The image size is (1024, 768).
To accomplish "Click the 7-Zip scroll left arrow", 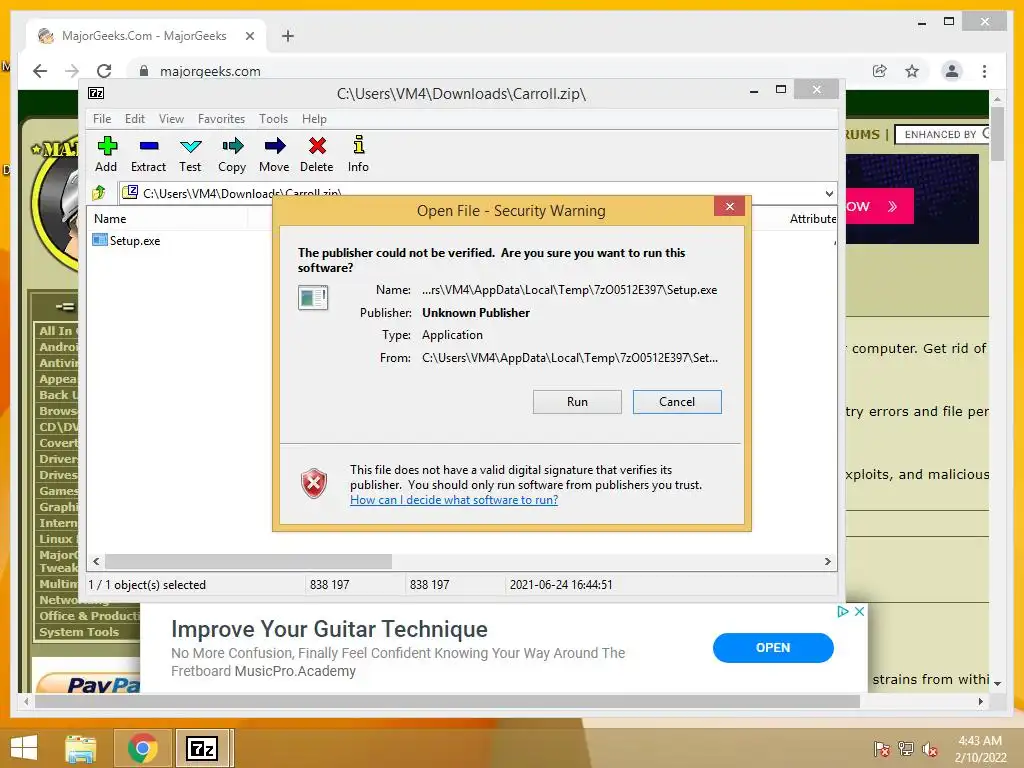I will (x=96, y=561).
